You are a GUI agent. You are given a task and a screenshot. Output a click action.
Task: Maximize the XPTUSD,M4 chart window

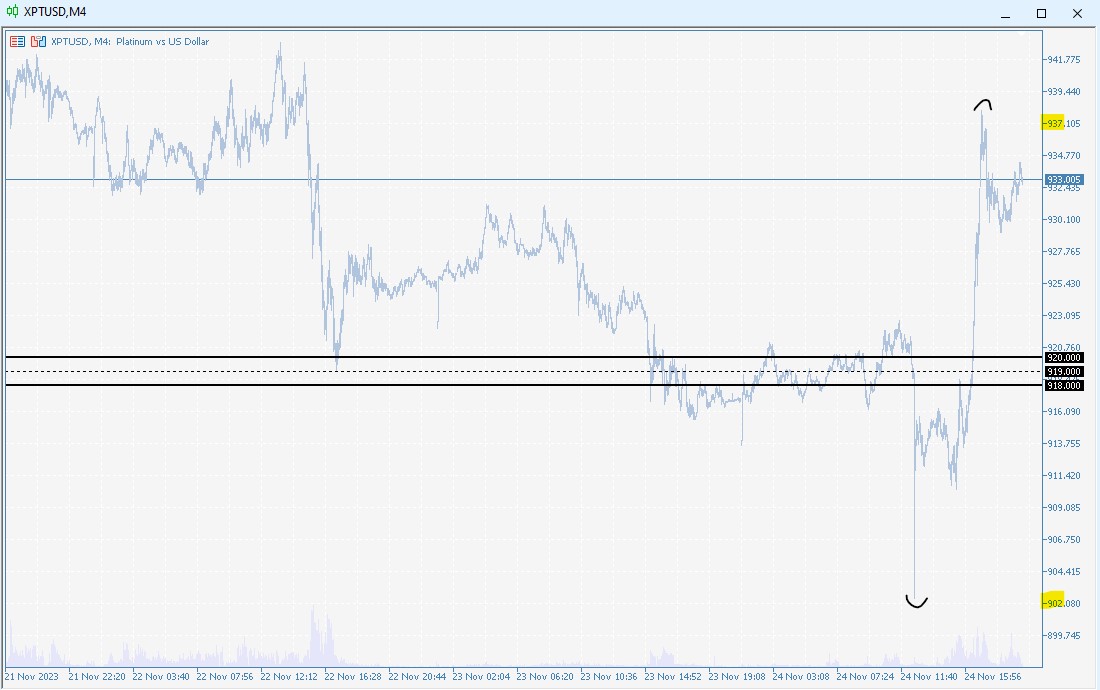coord(1041,13)
